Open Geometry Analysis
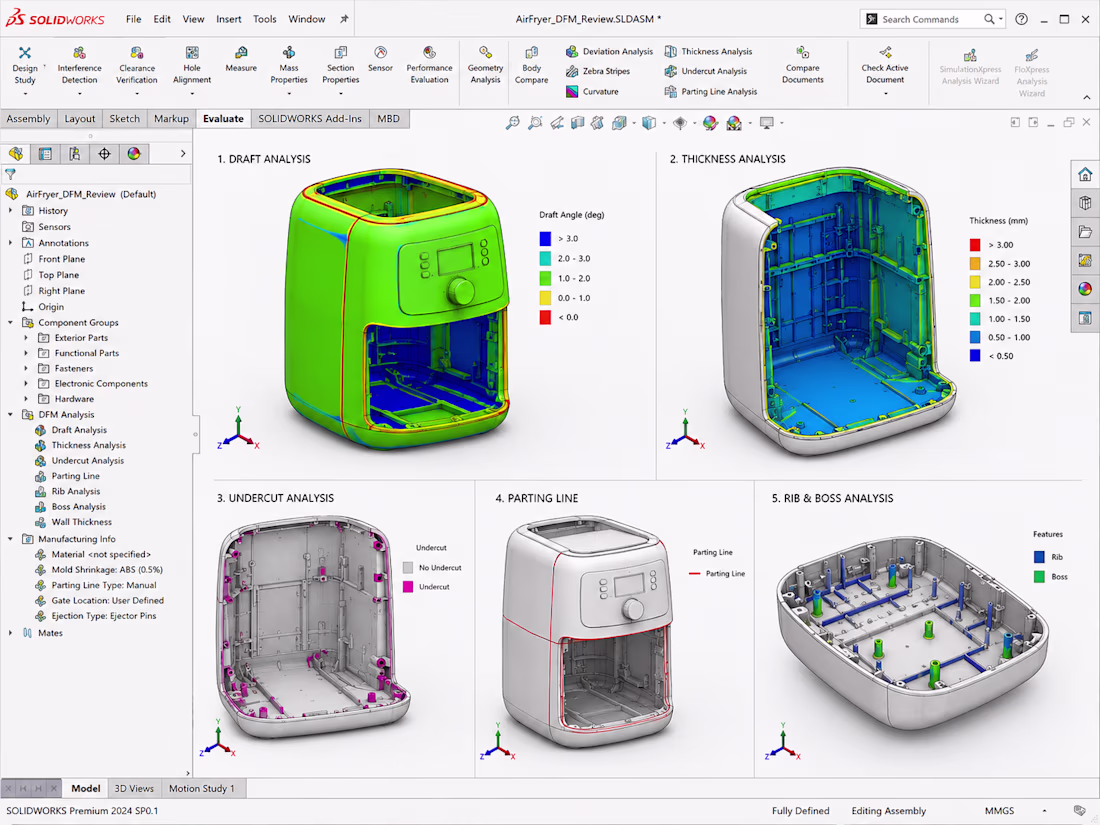This screenshot has width=1100, height=825. point(485,65)
